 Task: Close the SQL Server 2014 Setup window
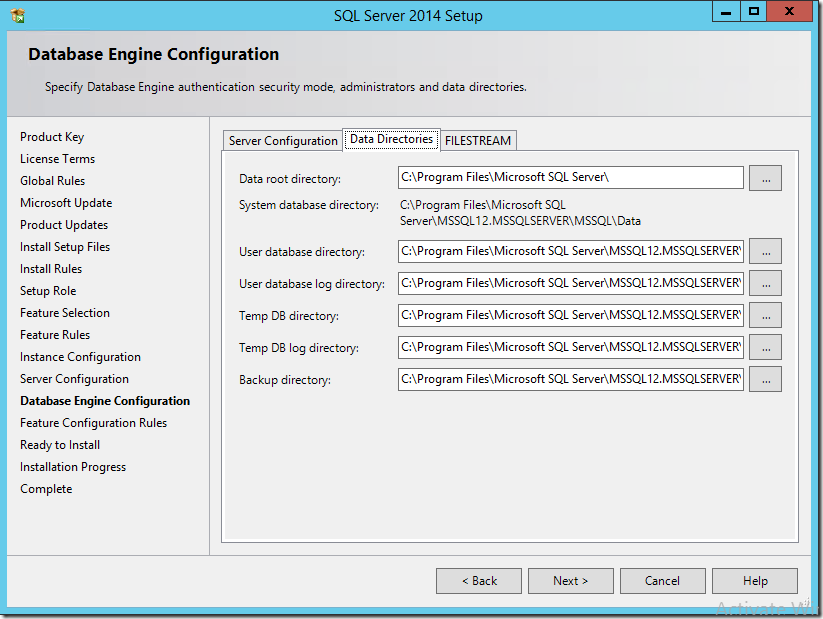[789, 12]
